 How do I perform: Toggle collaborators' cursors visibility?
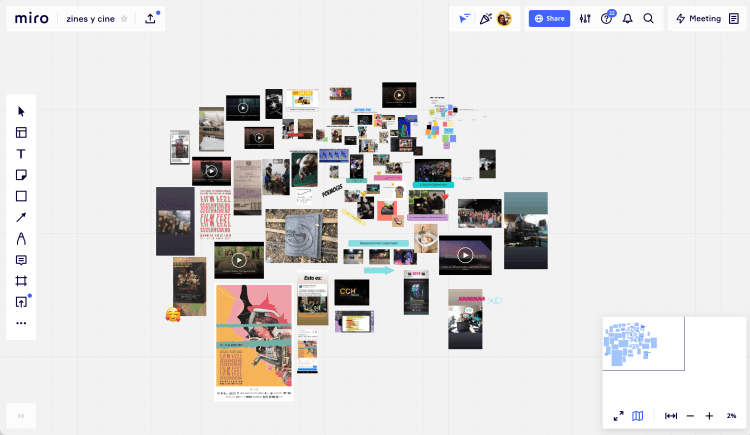[464, 18]
